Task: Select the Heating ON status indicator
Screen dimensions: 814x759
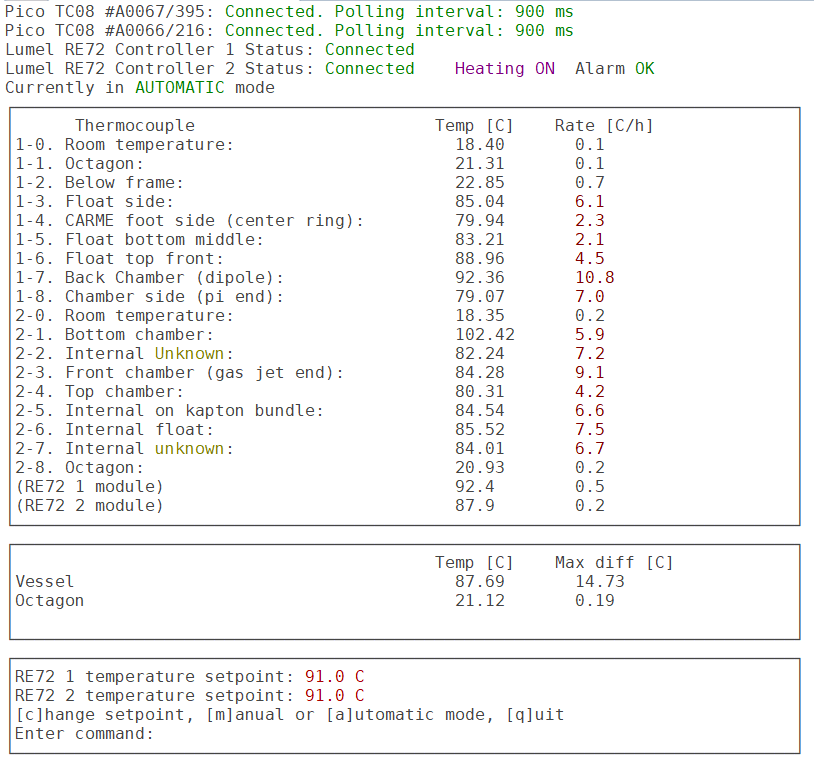Action: pyautogui.click(x=504, y=69)
